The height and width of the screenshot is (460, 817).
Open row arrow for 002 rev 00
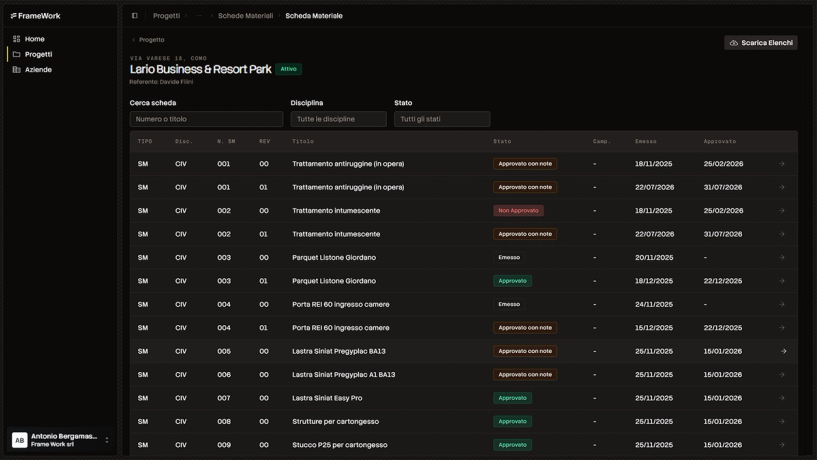pos(782,210)
